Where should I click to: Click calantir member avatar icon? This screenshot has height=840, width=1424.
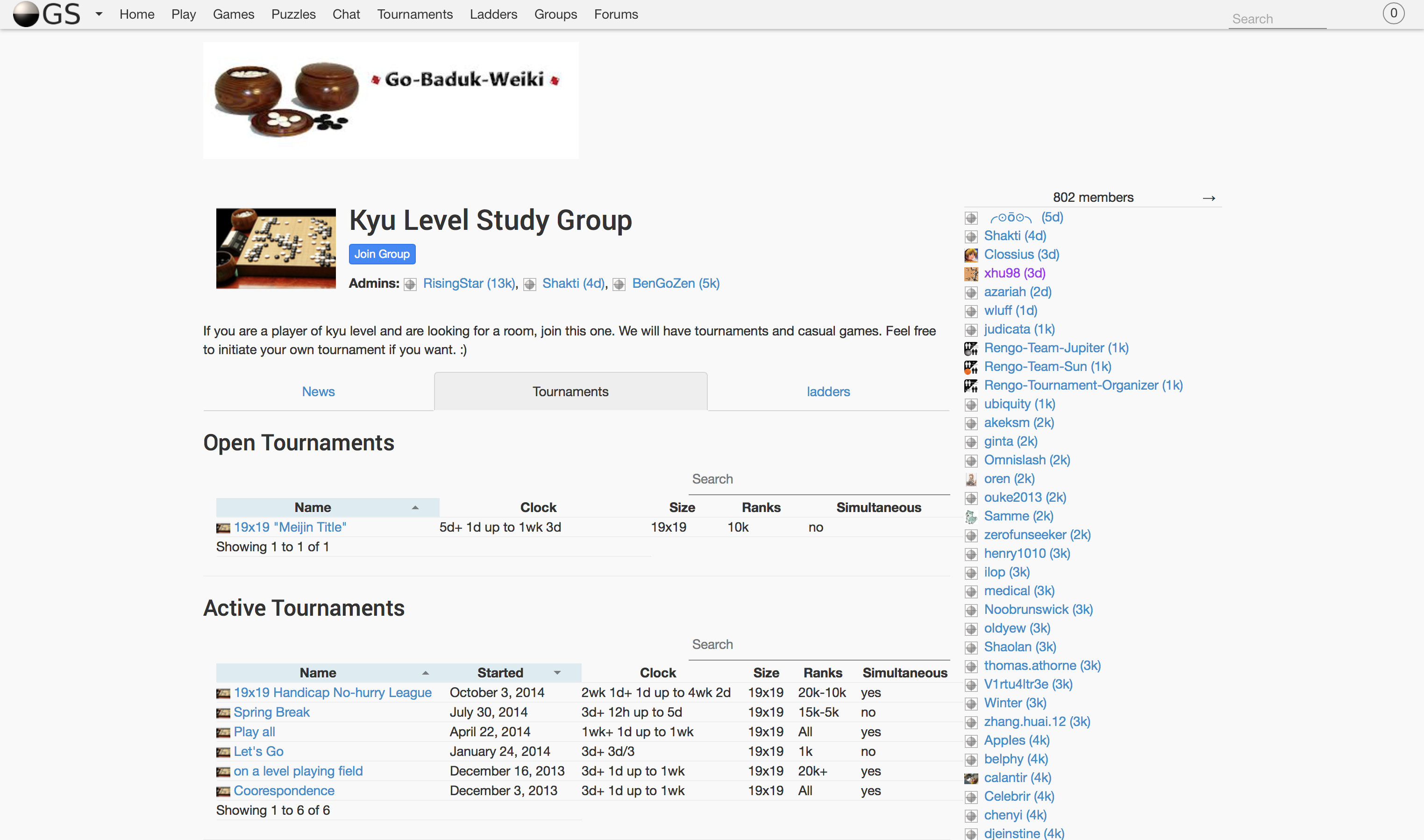[x=971, y=779]
